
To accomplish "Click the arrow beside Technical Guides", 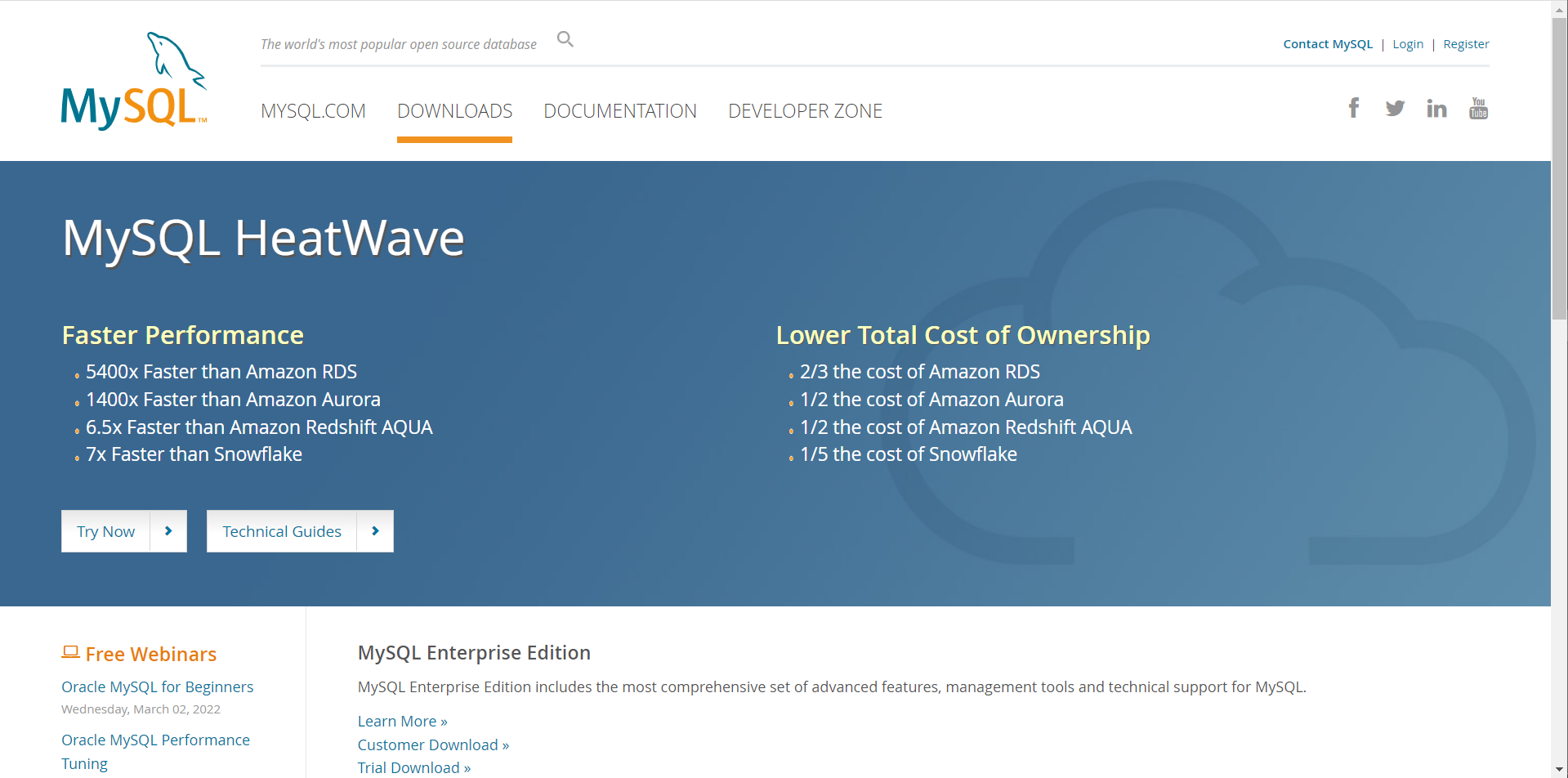I will pos(375,531).
